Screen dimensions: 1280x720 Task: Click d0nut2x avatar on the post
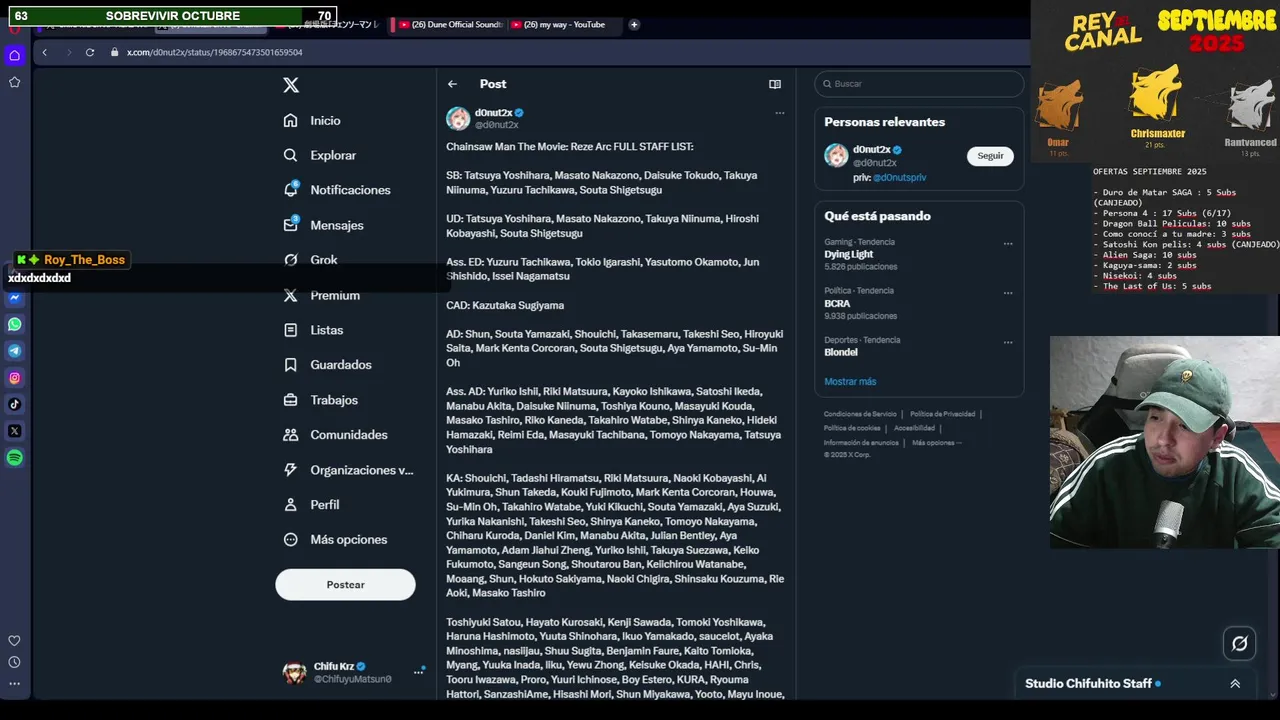click(458, 119)
